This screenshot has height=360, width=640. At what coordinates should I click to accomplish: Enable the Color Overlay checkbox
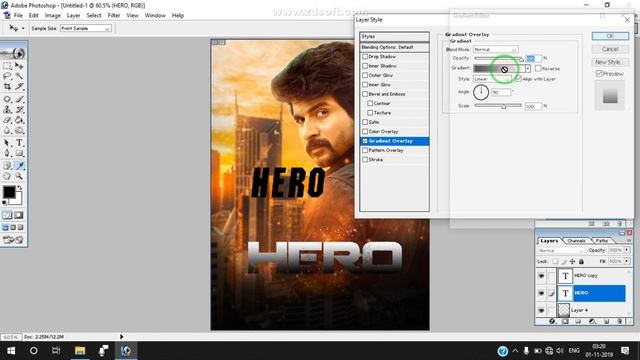click(365, 132)
